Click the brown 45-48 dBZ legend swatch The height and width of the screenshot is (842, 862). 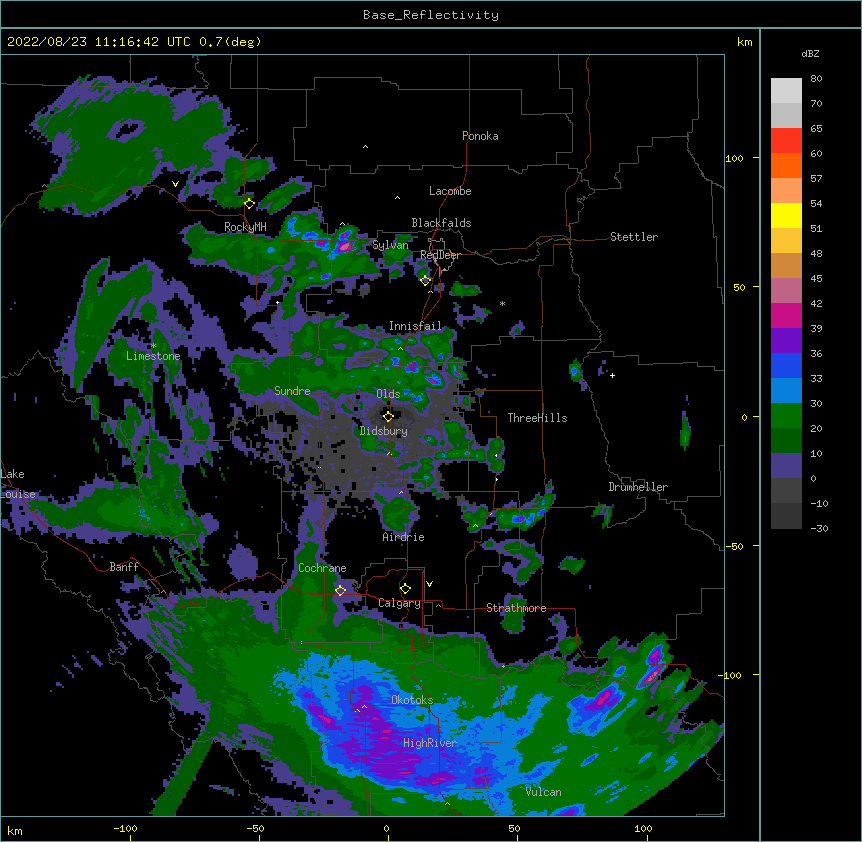coord(786,265)
